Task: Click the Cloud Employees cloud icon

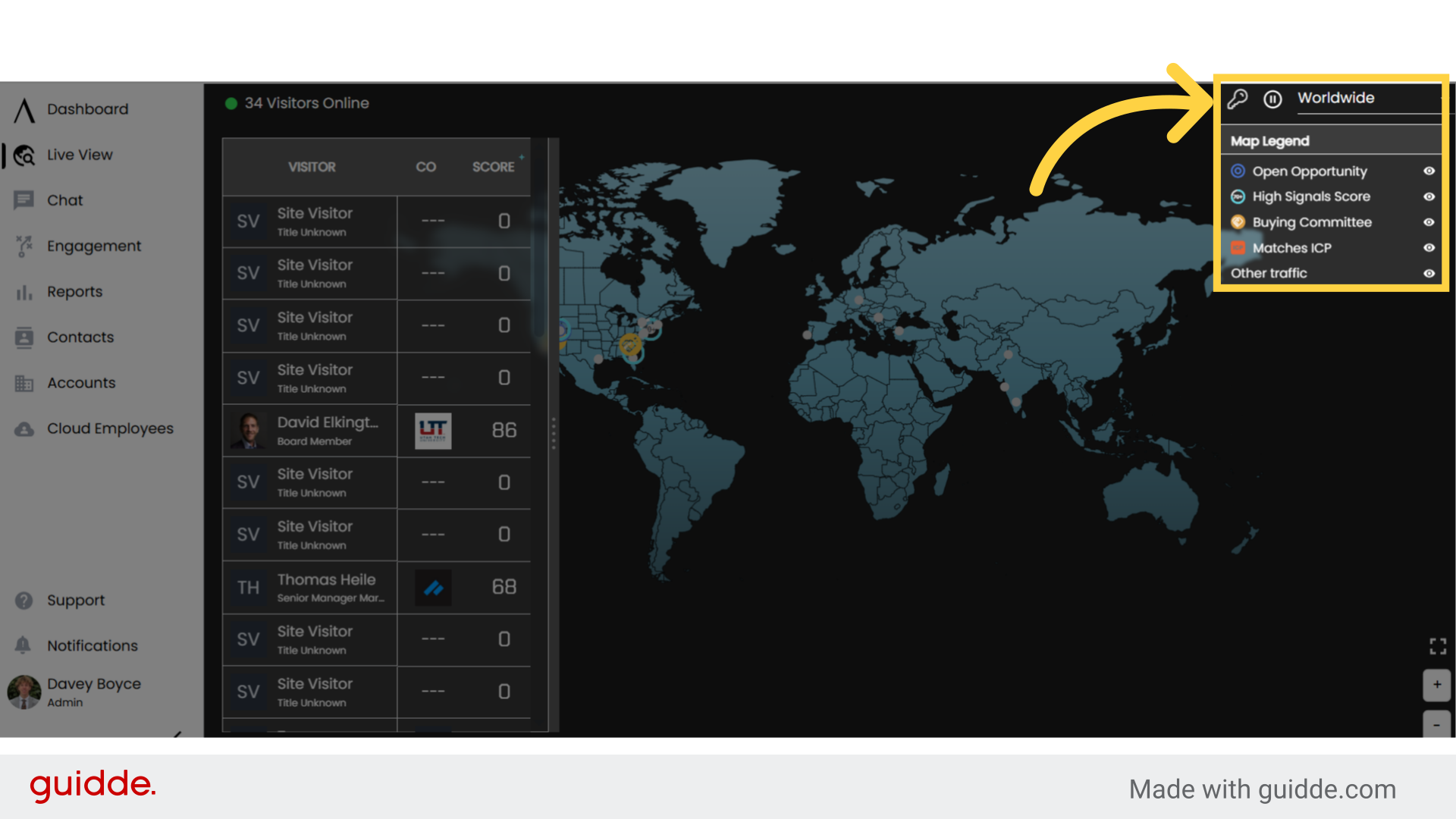Action: (x=24, y=429)
